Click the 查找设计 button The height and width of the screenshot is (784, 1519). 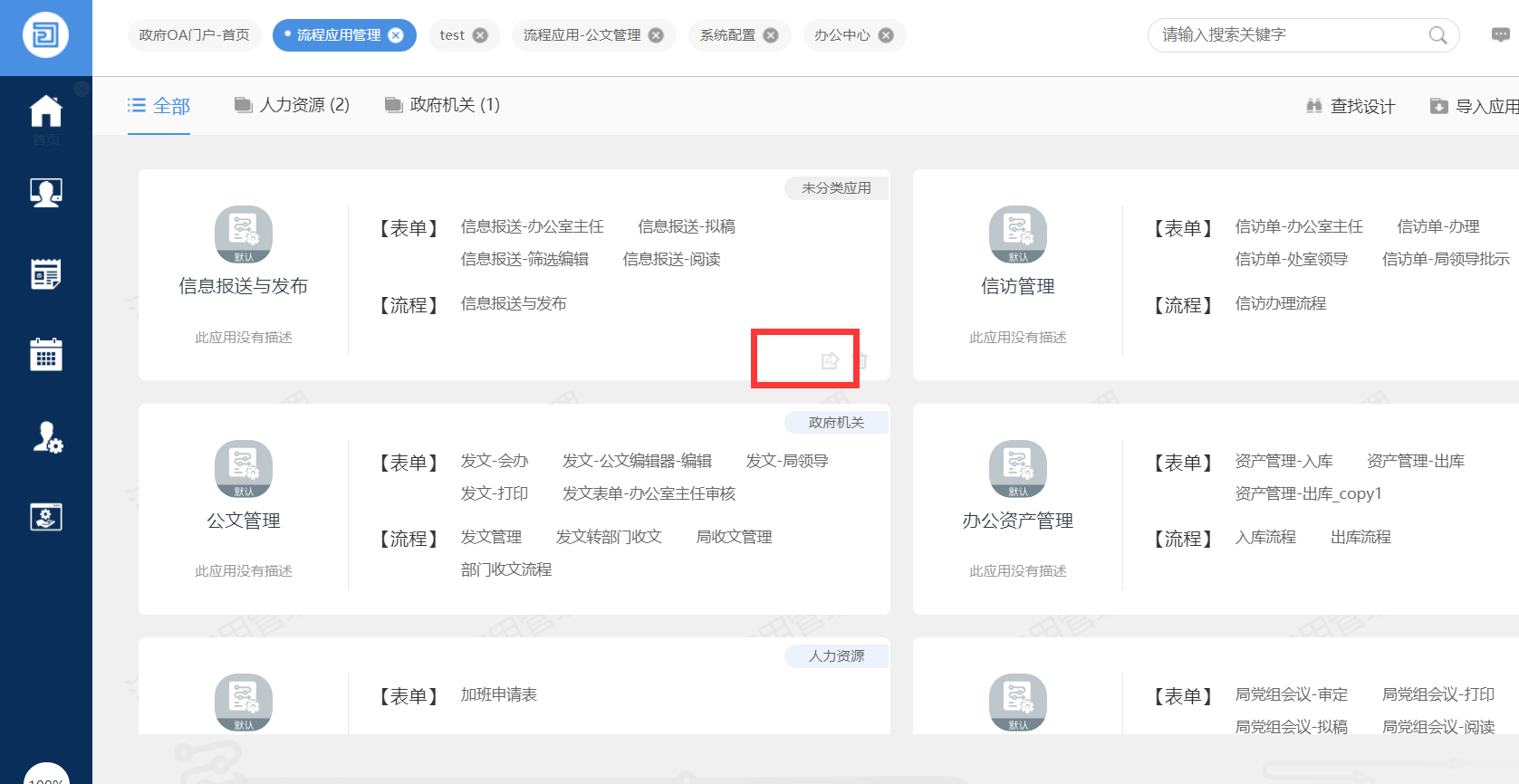(1351, 106)
